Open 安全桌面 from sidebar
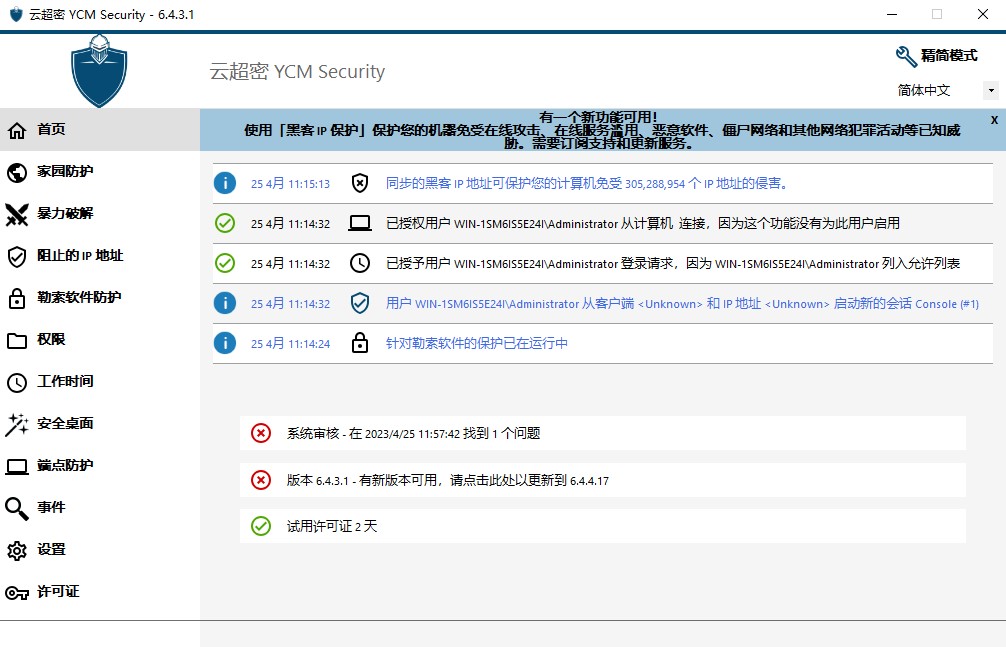The height and width of the screenshot is (647, 1006). 100,424
